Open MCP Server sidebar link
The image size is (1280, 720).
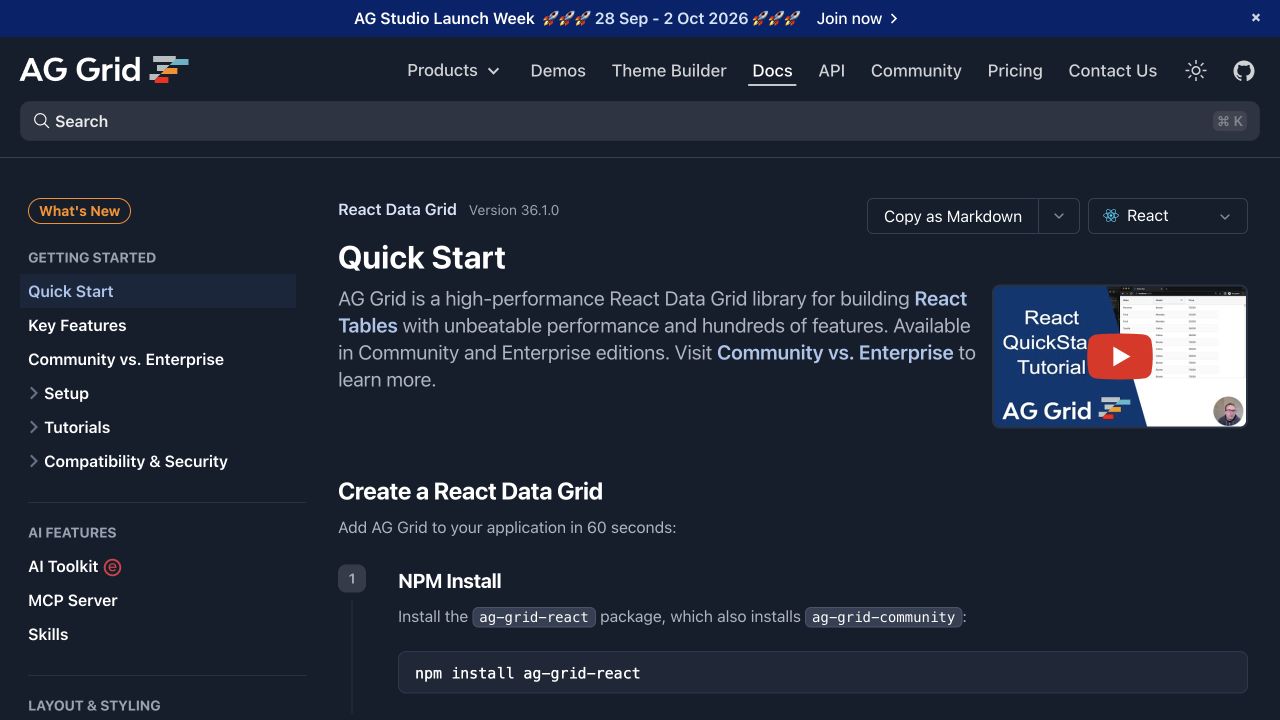pos(73,600)
